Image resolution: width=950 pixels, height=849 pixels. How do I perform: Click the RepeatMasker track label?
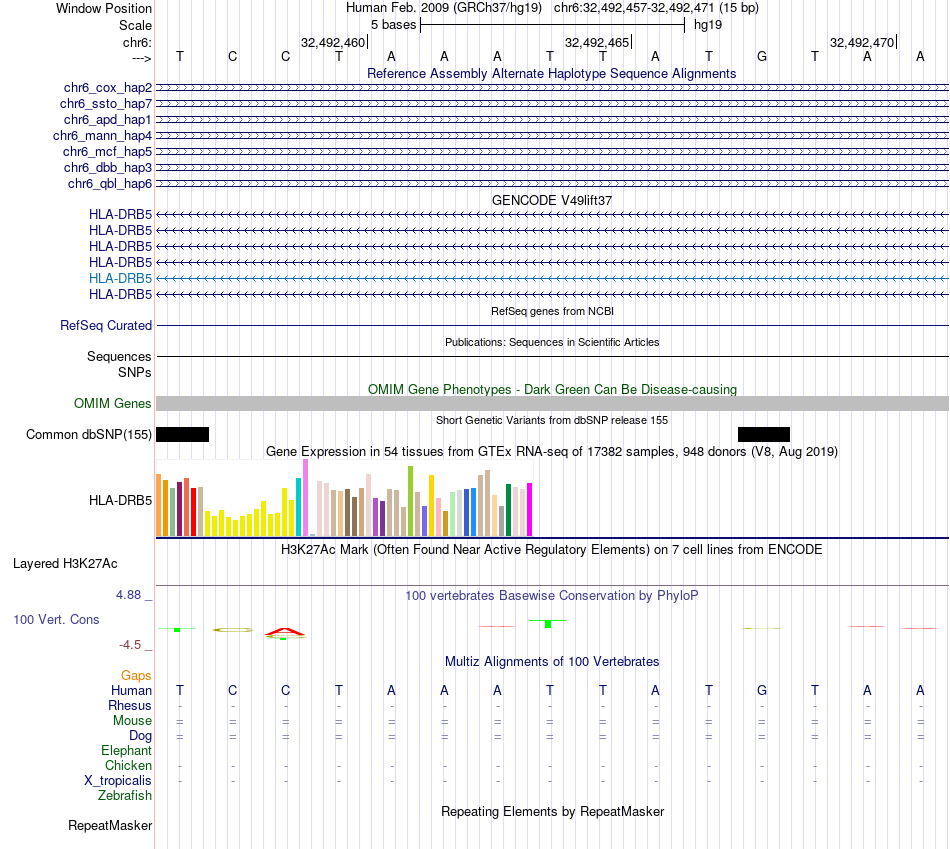(110, 825)
